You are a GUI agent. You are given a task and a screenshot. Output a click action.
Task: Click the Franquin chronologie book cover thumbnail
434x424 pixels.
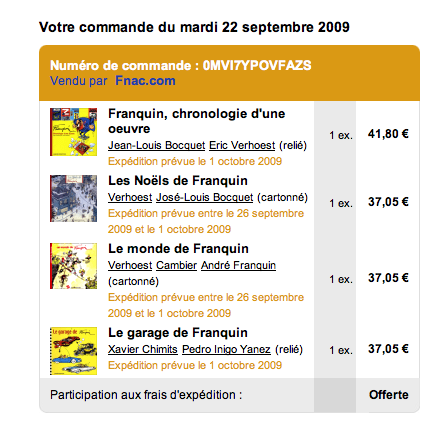click(x=73, y=132)
